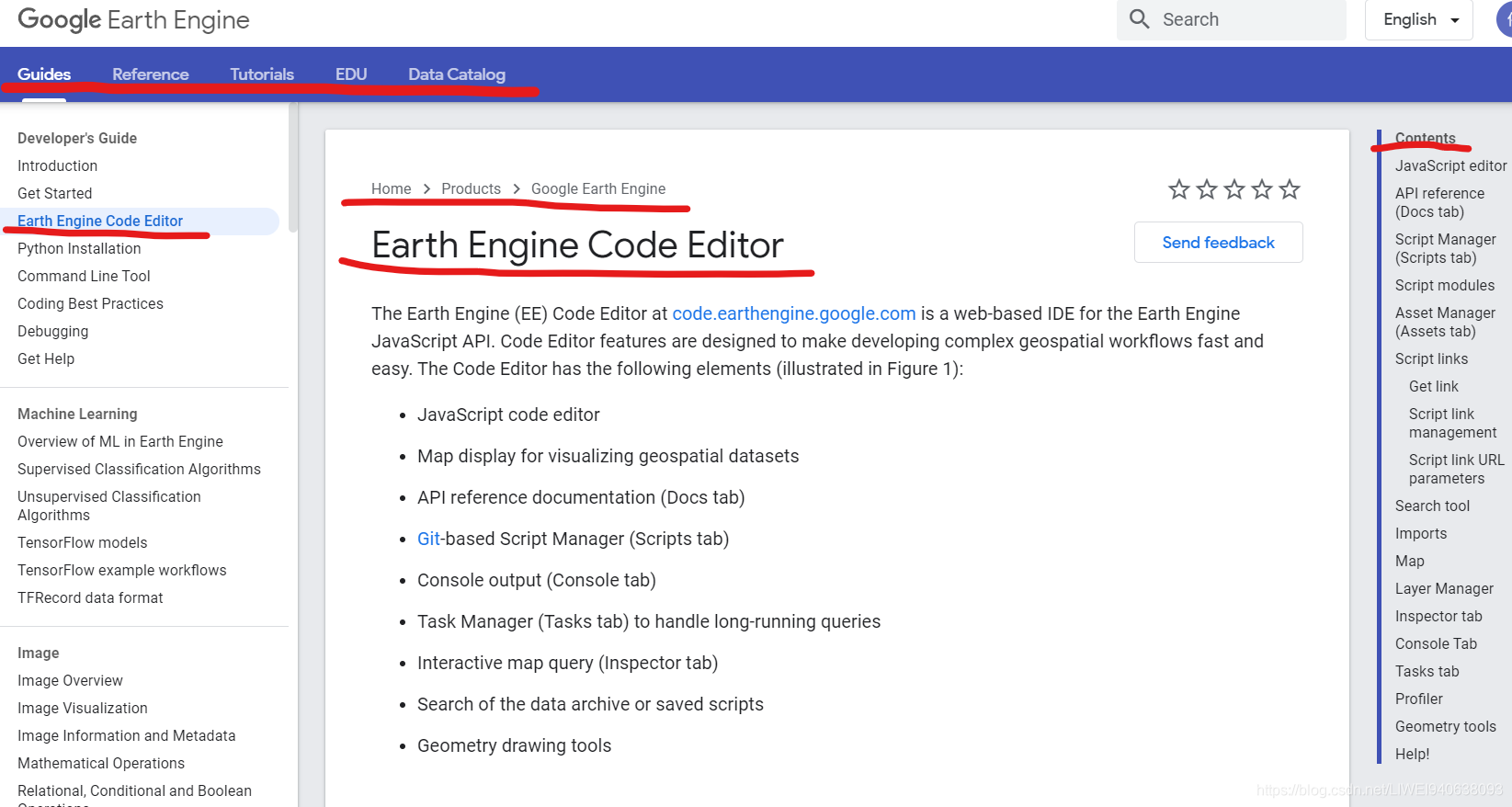The image size is (1512, 807).
Task: Jump to Help! section
Action: [x=1412, y=754]
